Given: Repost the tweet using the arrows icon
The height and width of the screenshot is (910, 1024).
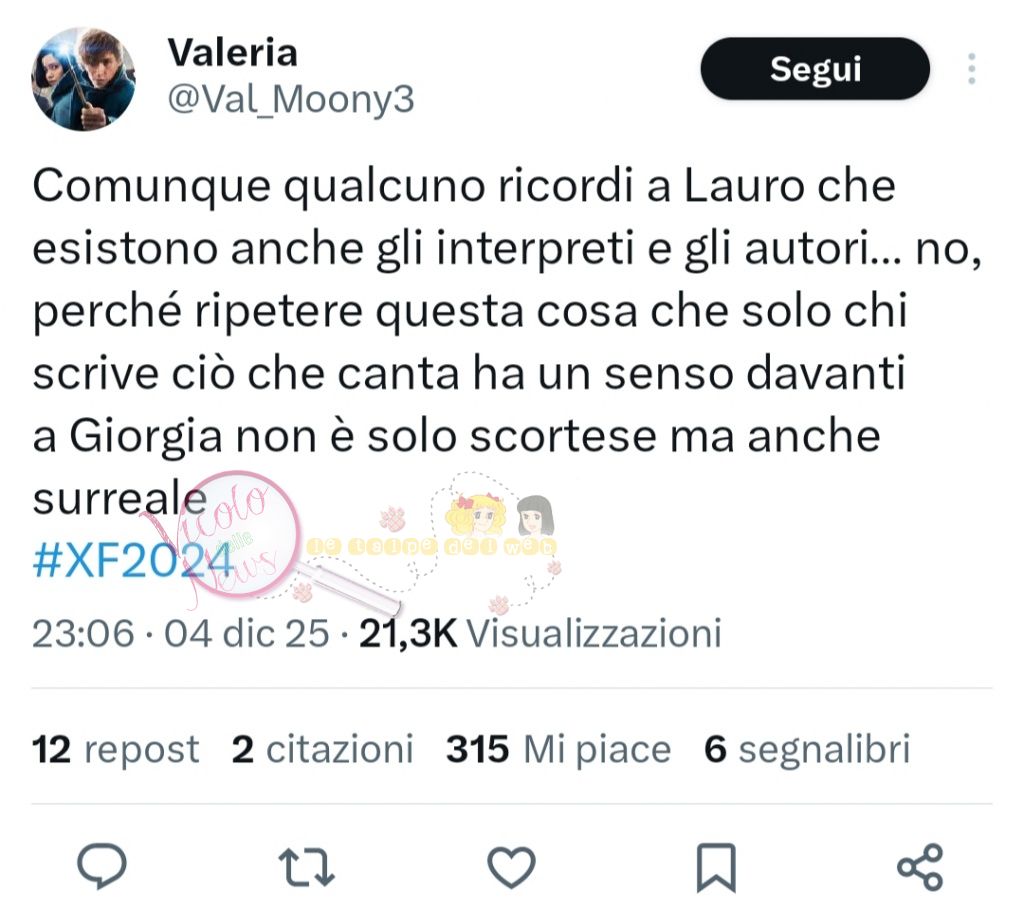Looking at the screenshot, I should [x=306, y=867].
